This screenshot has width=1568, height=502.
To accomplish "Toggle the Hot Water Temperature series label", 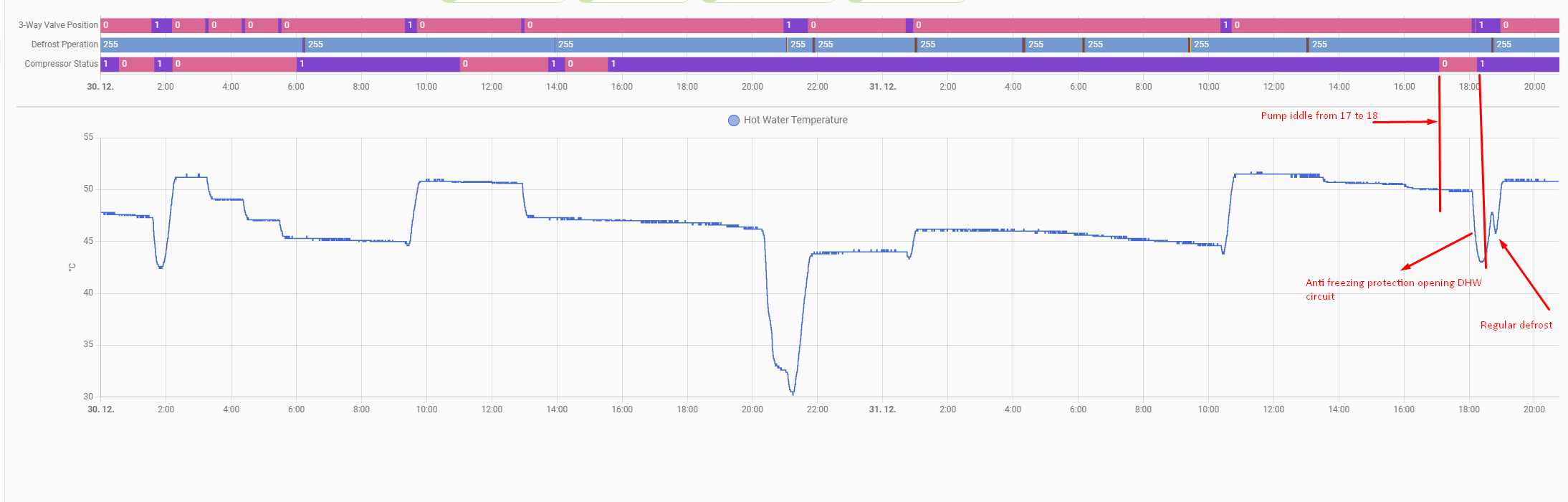I will click(x=795, y=120).
